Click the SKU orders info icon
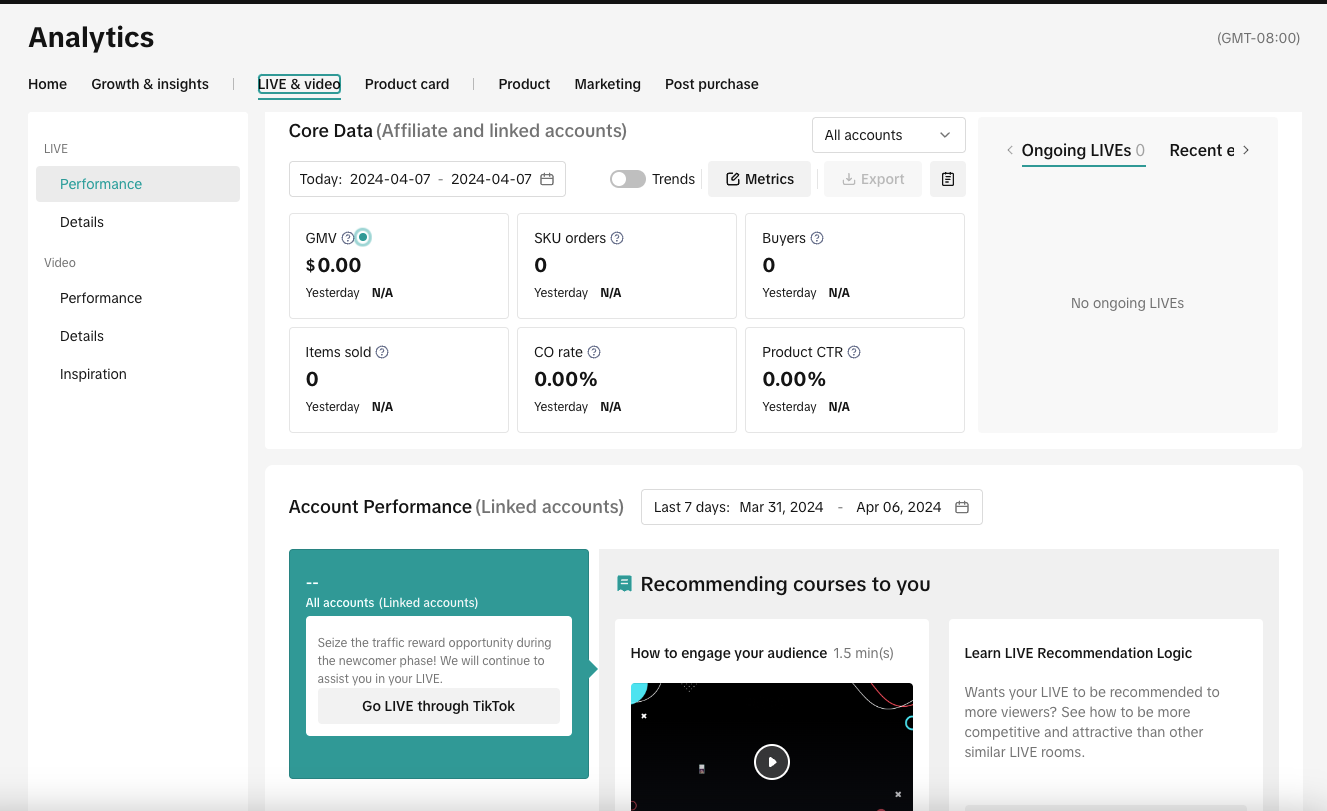The image size is (1327, 811). (x=617, y=238)
